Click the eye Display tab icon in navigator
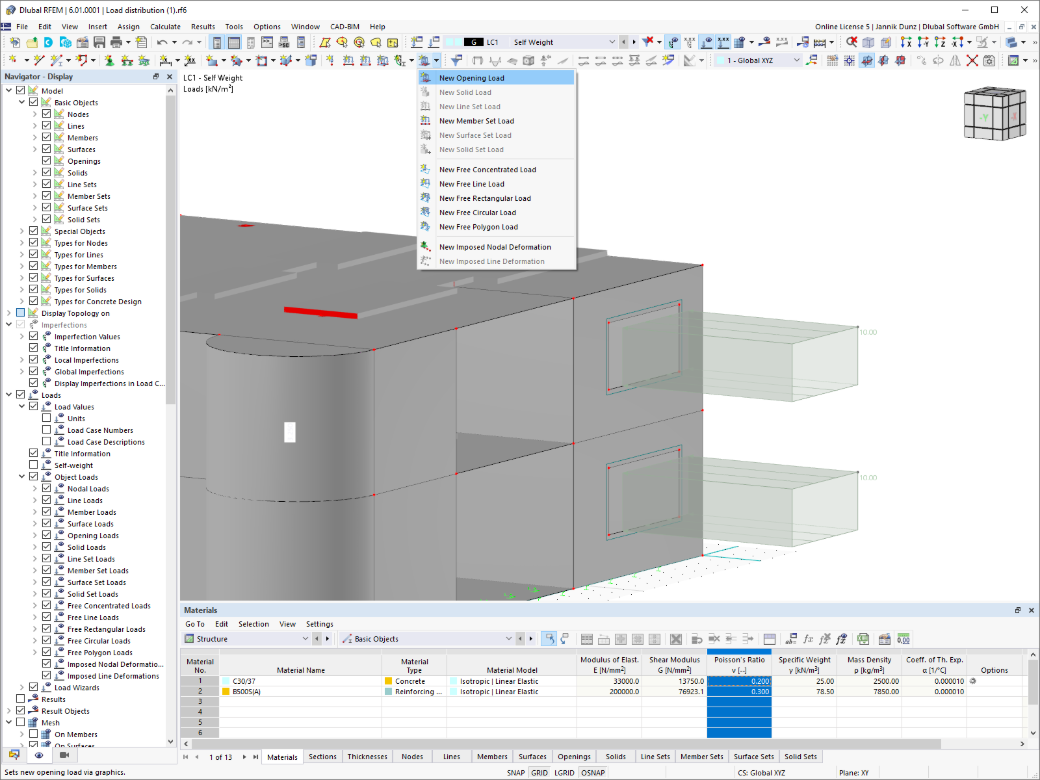Image resolution: width=1040 pixels, height=780 pixels. pos(39,755)
